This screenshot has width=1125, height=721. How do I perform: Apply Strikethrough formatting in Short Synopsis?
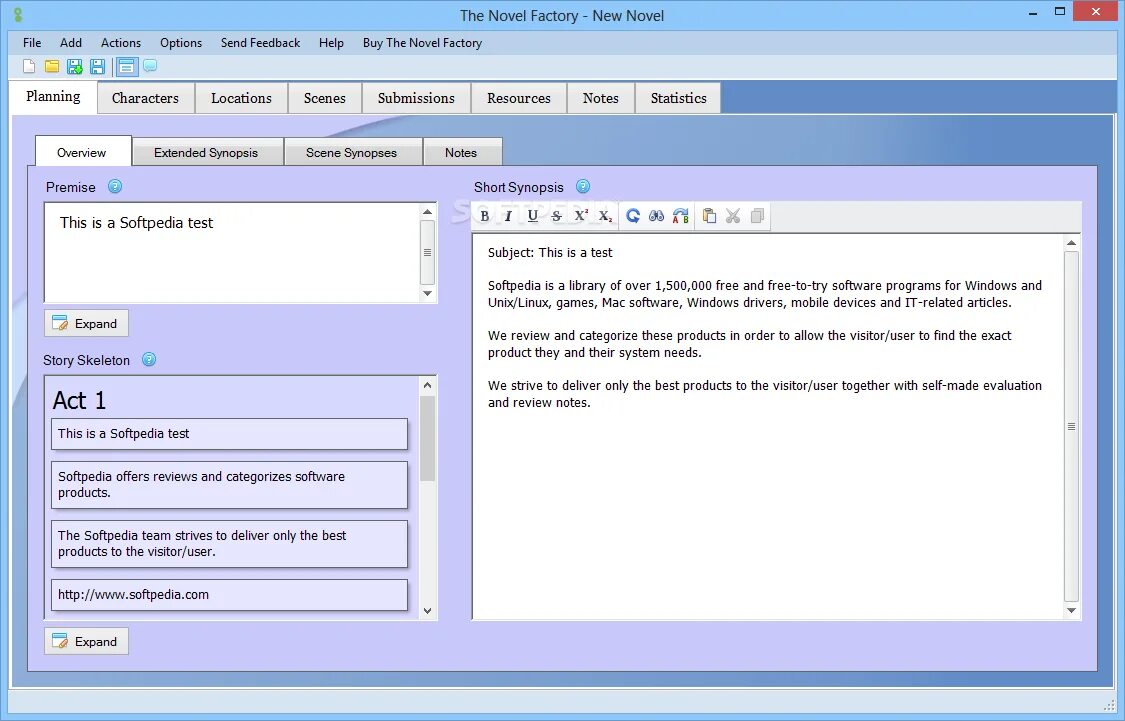(557, 216)
